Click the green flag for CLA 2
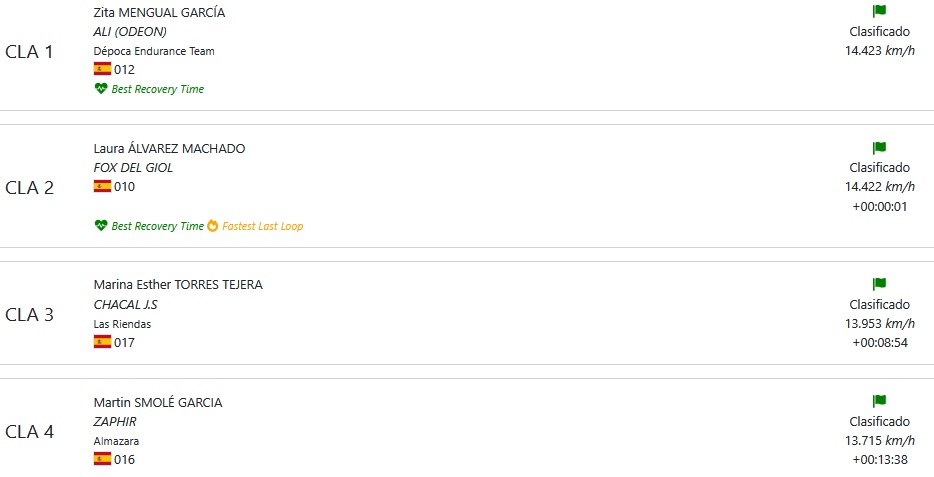The width and height of the screenshot is (934, 477). [879, 148]
